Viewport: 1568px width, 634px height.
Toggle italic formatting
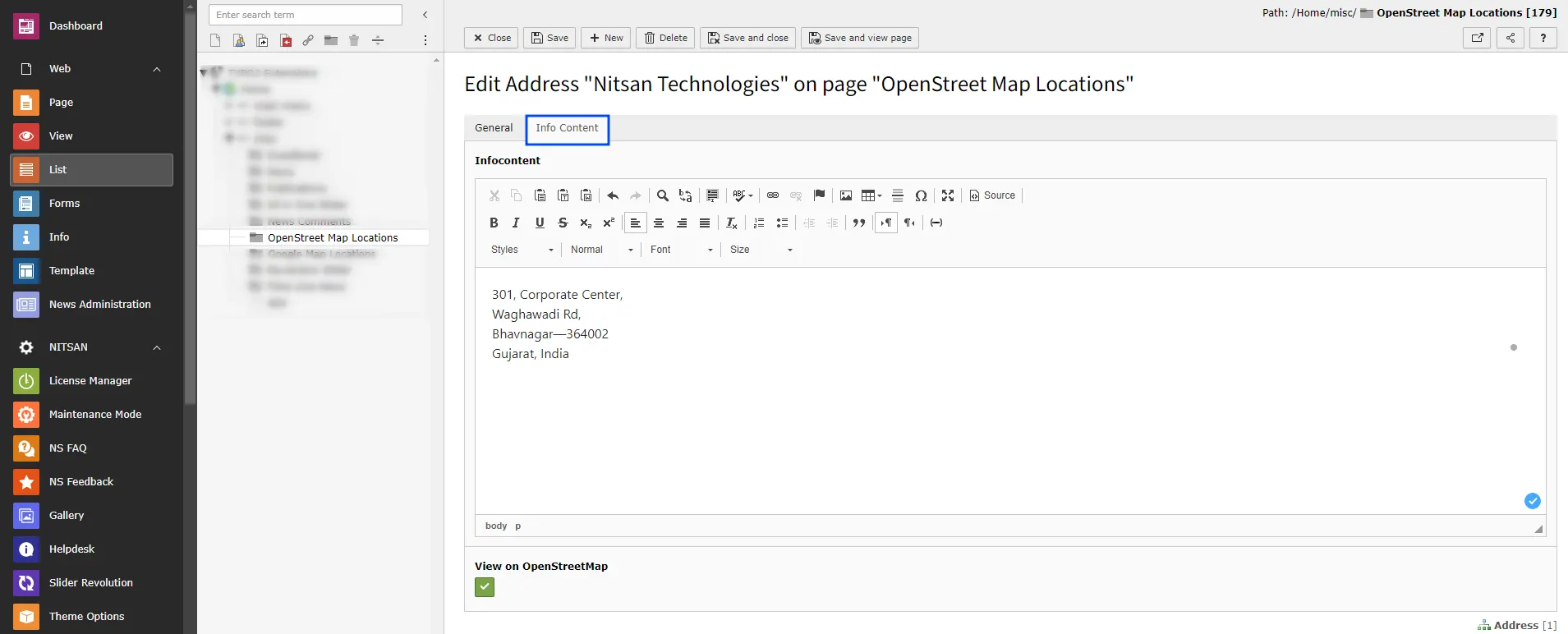coord(517,223)
